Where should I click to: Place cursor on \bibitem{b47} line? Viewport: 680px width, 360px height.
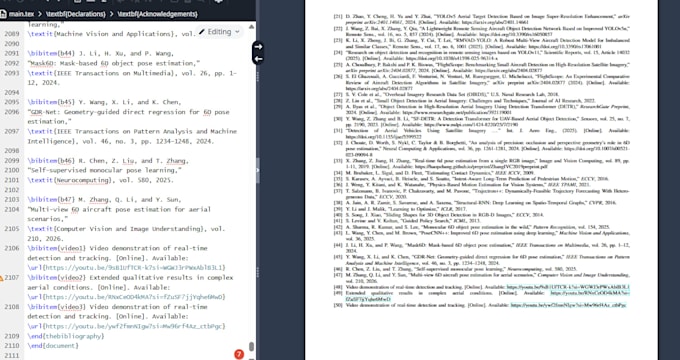coord(104,200)
